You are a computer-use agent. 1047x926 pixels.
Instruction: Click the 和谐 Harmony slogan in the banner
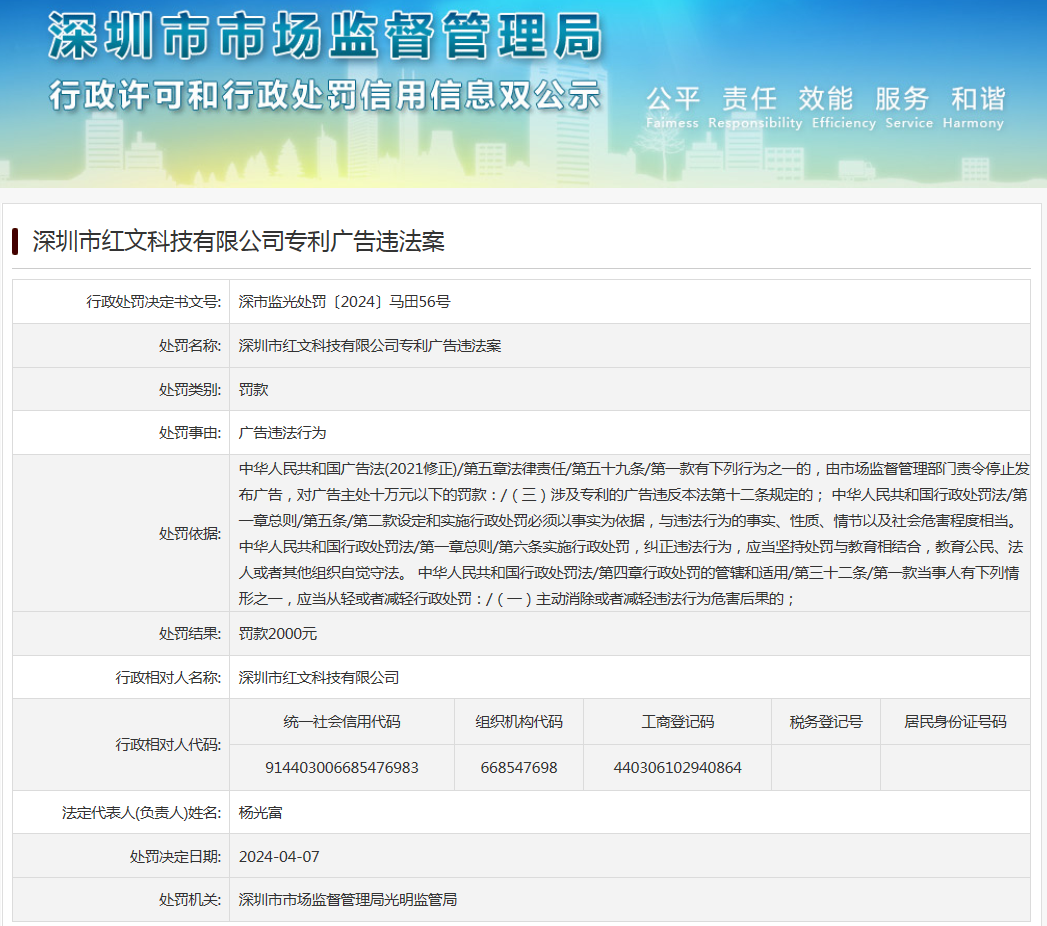point(977,107)
